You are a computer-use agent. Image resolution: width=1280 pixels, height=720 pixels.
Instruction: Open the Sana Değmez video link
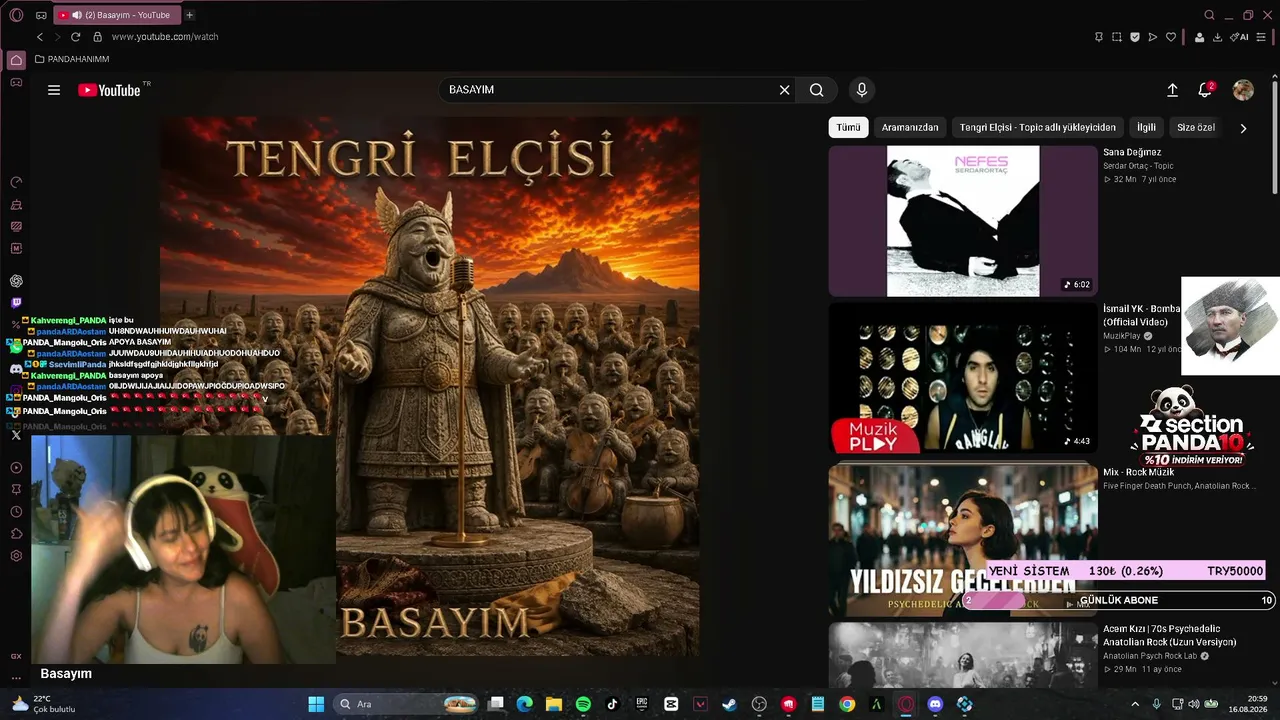(1132, 152)
